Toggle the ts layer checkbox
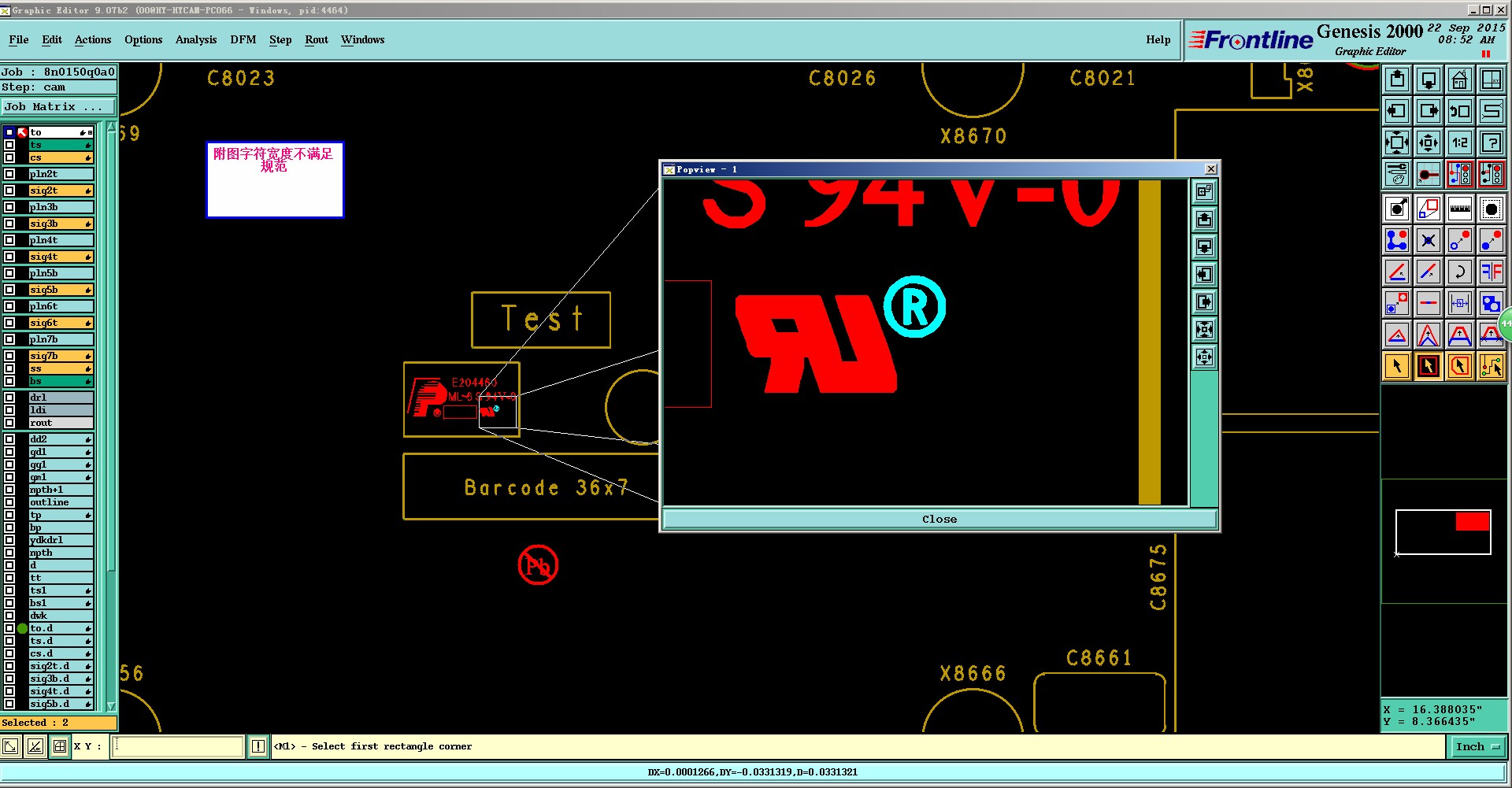Screen dimensions: 1512x788 click(x=9, y=145)
